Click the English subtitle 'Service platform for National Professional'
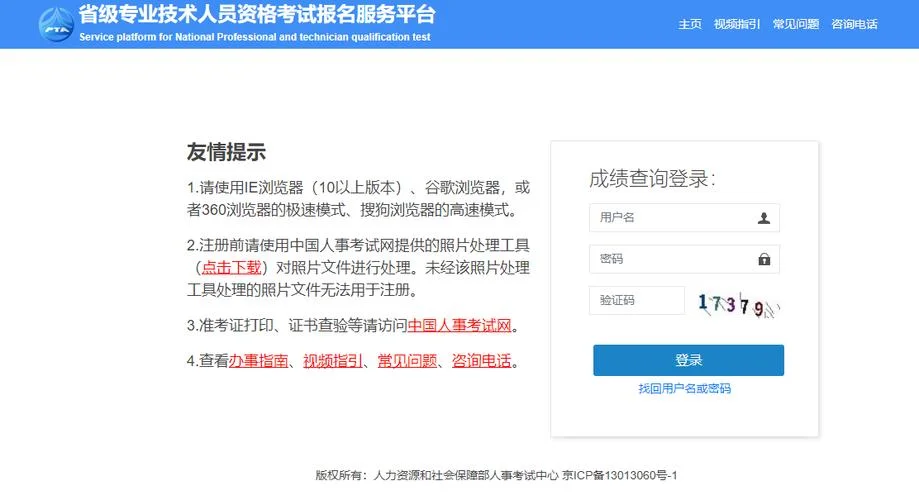The width and height of the screenshot is (919, 500). [x=254, y=37]
